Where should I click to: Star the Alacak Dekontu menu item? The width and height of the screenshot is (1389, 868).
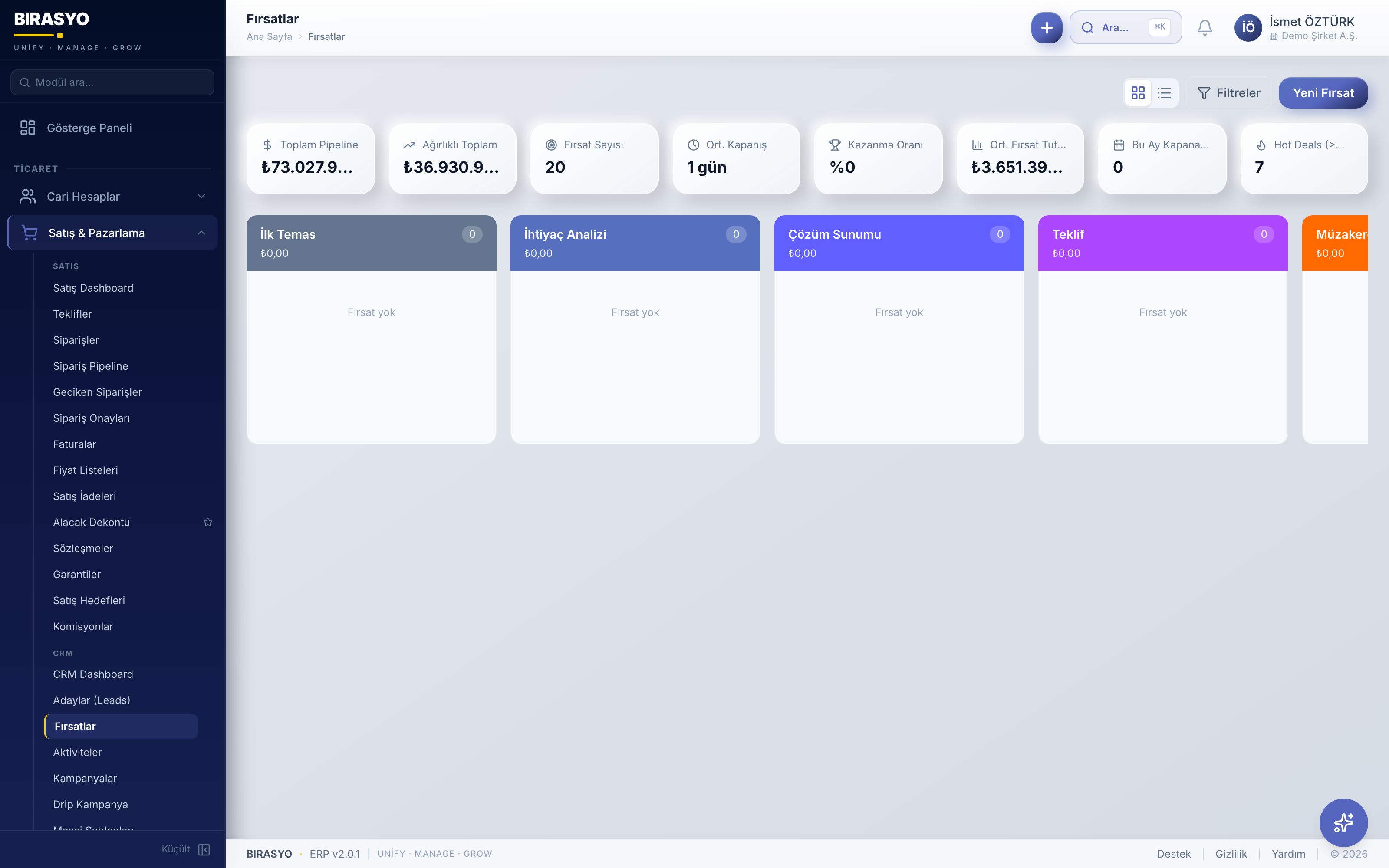[208, 522]
